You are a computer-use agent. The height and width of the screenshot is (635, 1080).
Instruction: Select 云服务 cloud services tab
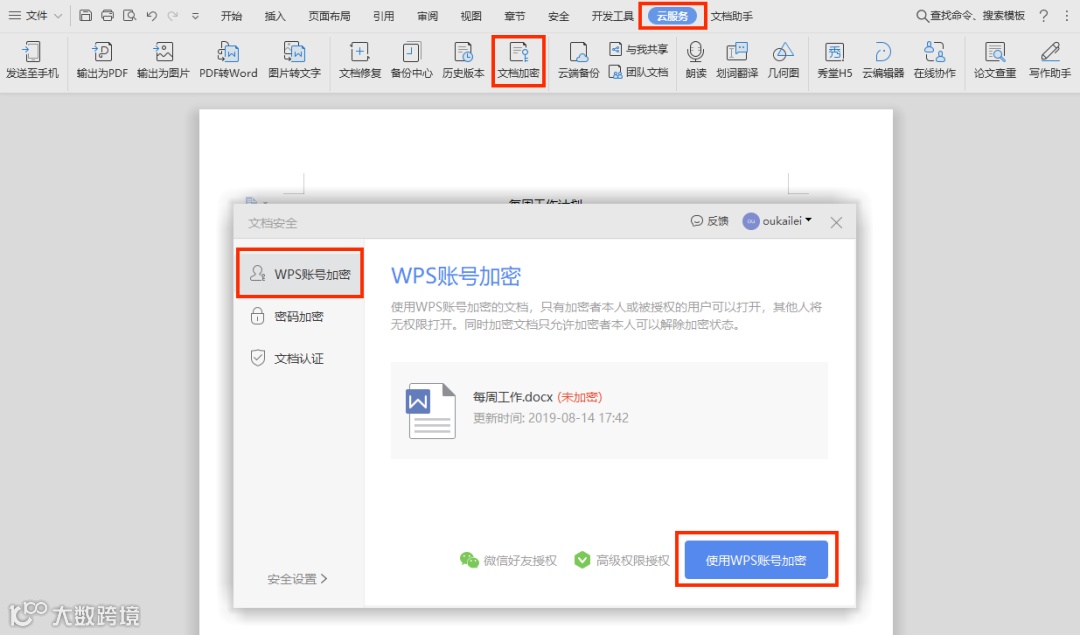[672, 16]
